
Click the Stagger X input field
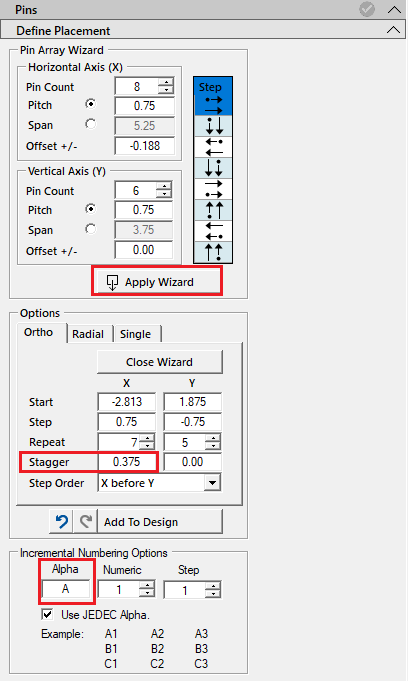pyautogui.click(x=126, y=462)
